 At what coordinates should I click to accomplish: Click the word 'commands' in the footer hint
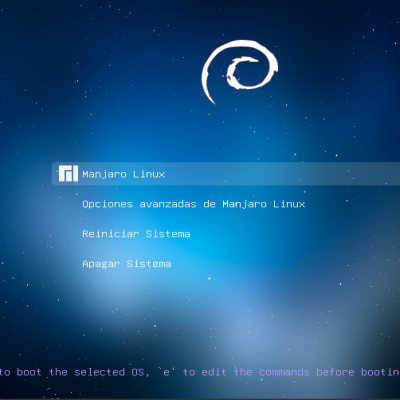click(284, 372)
